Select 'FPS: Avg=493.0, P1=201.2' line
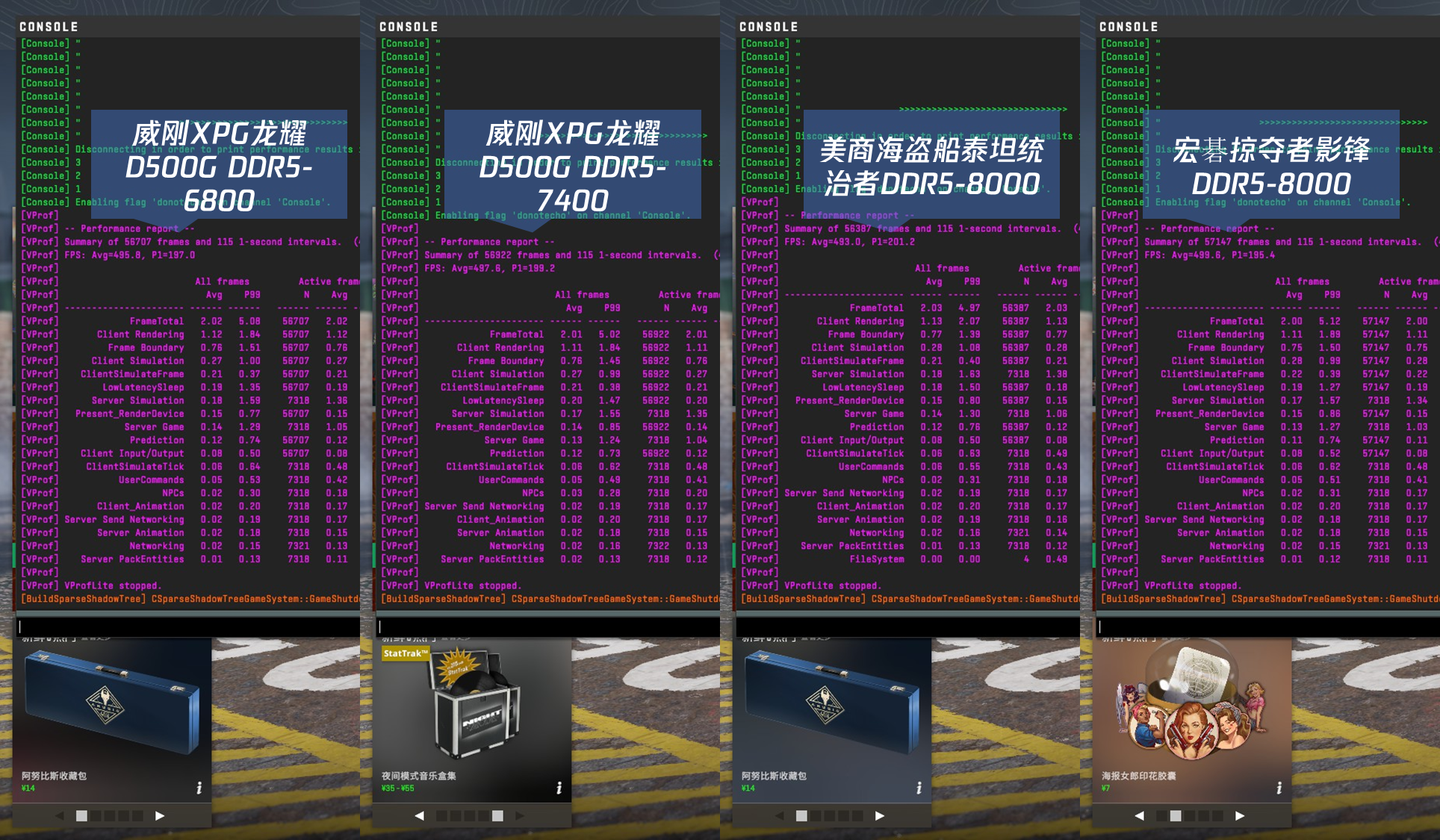1440x840 pixels. click(849, 242)
